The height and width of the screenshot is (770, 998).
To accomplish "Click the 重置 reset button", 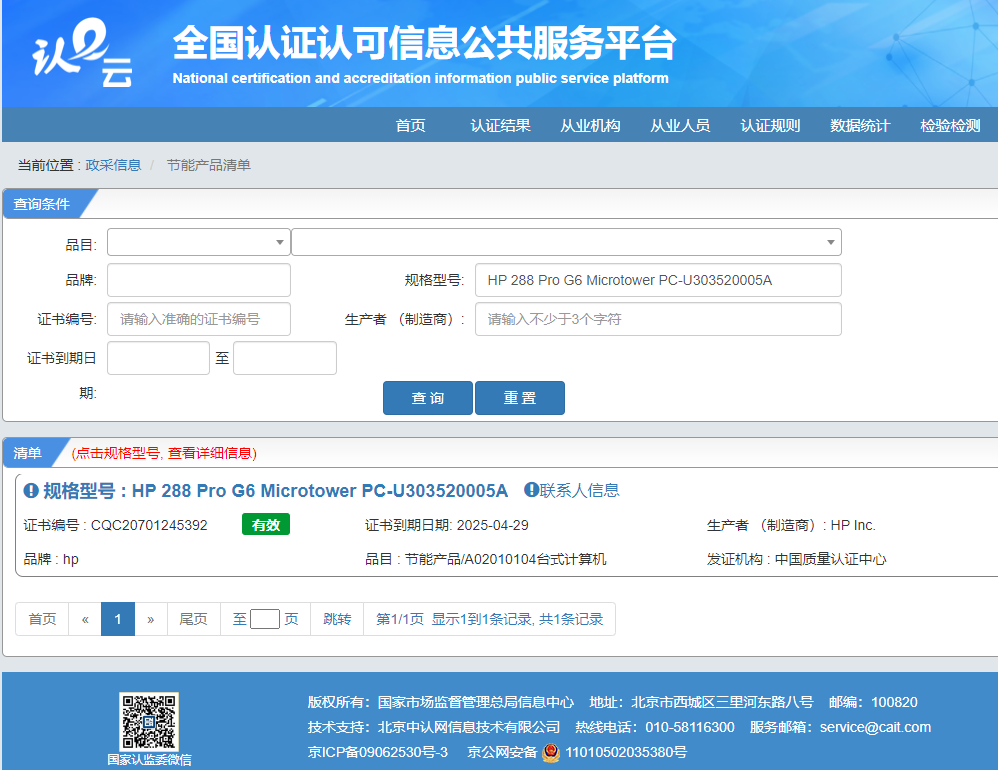I will 520,398.
